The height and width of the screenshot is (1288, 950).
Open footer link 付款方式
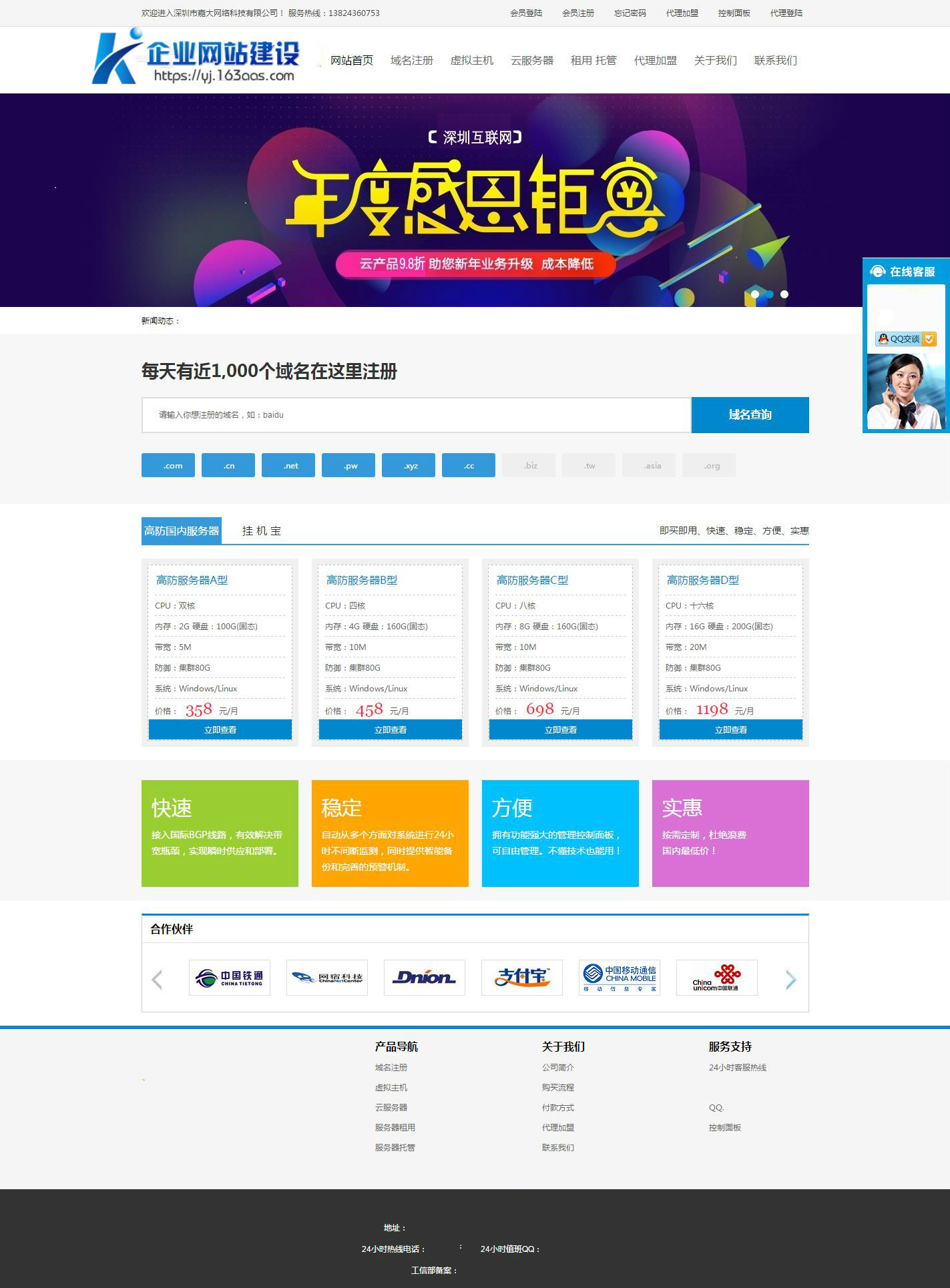tap(558, 1107)
